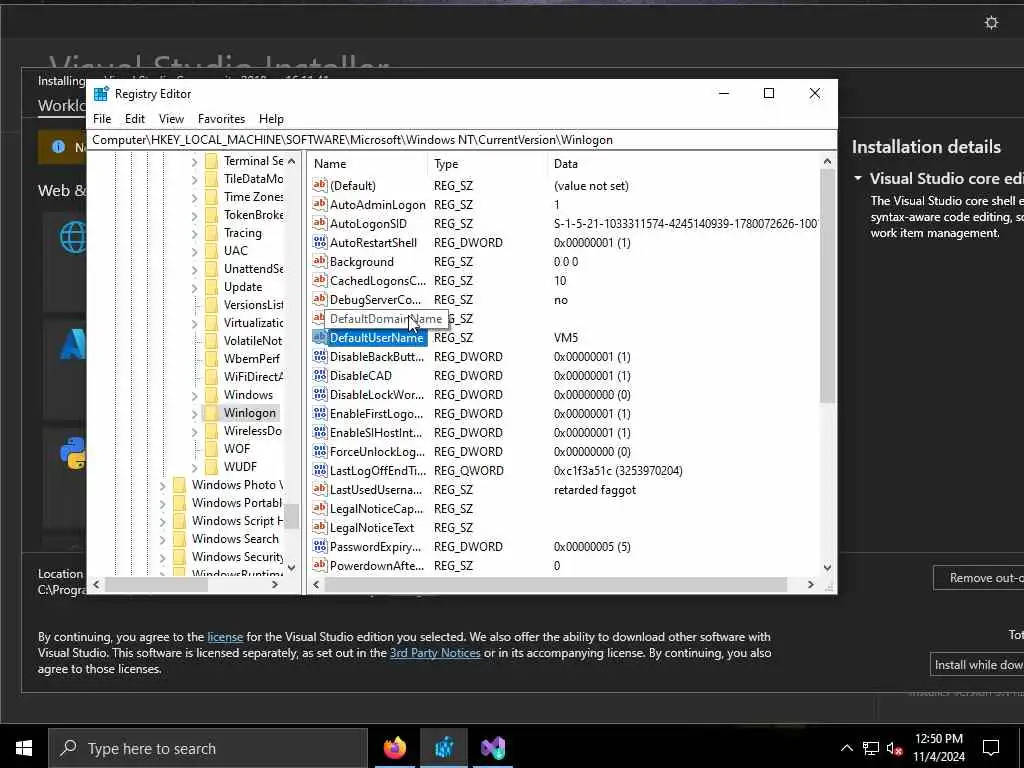Expand the Terminal Se tree node

tap(194, 161)
